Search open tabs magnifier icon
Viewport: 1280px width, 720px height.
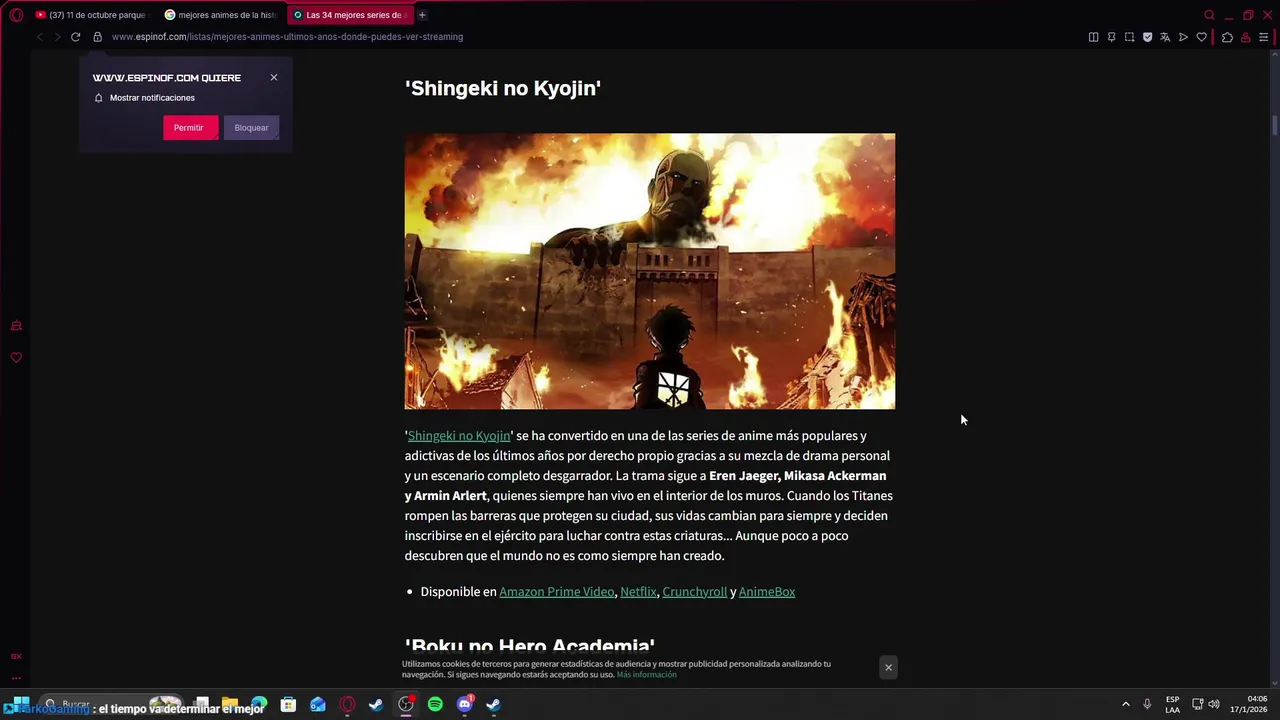coord(1209,15)
